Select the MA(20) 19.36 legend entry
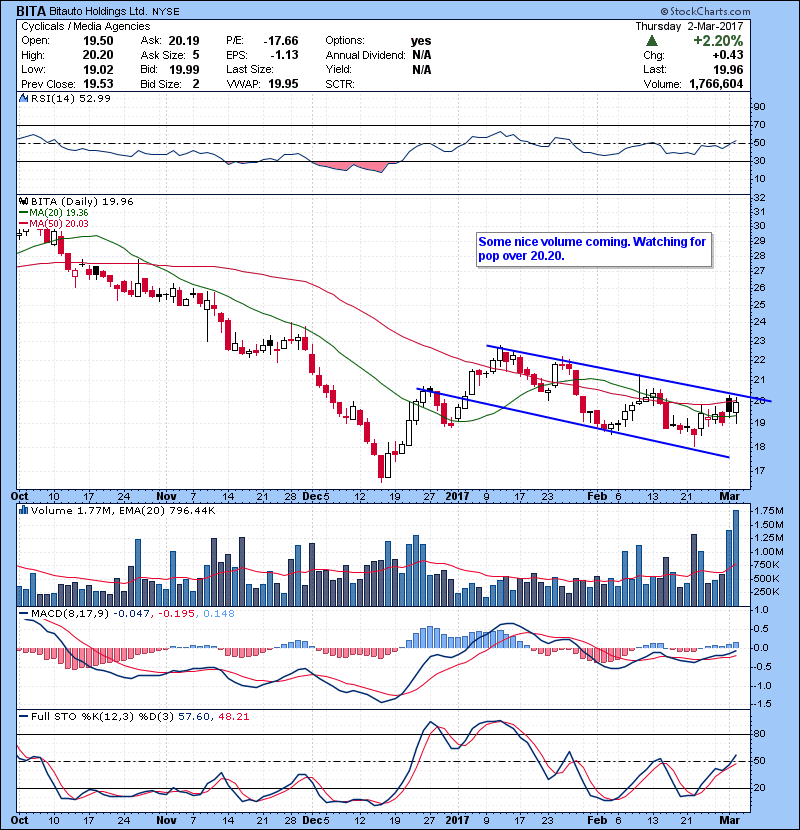Screen dimensions: 800x830 tap(54, 212)
